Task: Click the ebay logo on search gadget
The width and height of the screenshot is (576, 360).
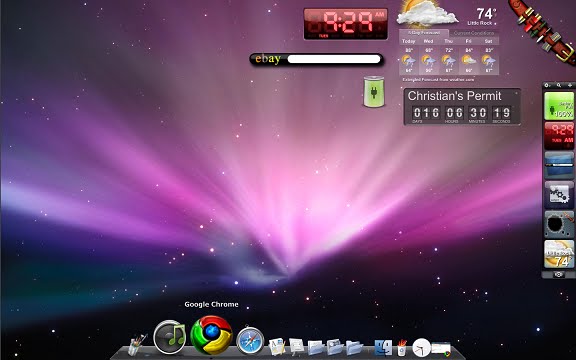Action: (x=268, y=59)
